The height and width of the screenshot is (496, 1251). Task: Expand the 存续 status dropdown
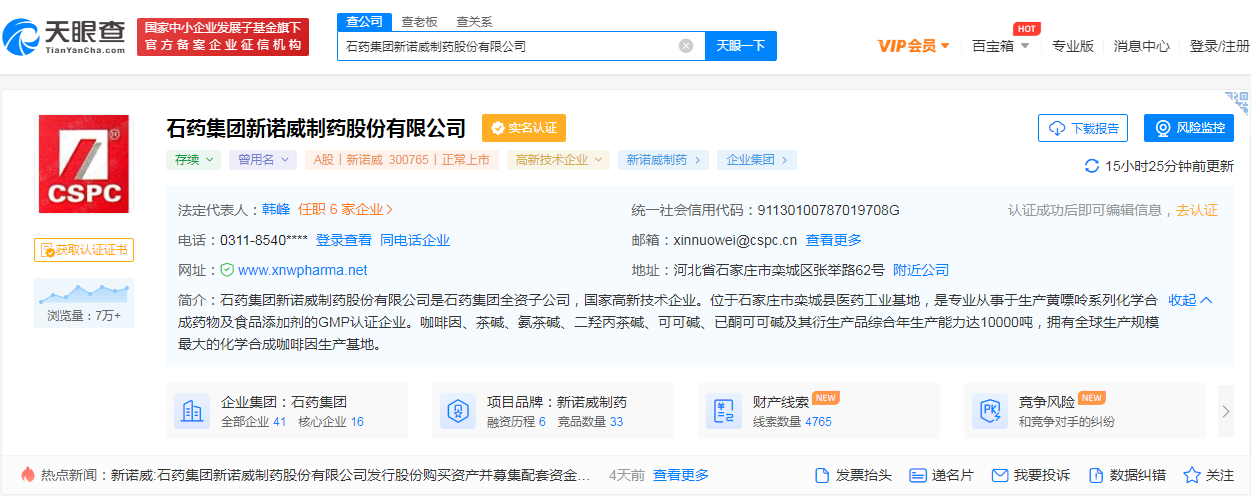[193, 160]
